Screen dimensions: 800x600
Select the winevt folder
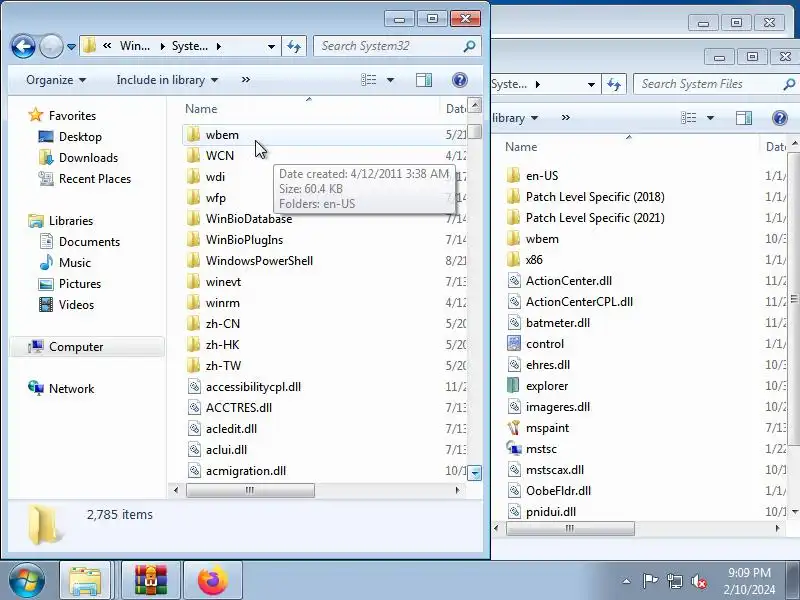coord(223,282)
